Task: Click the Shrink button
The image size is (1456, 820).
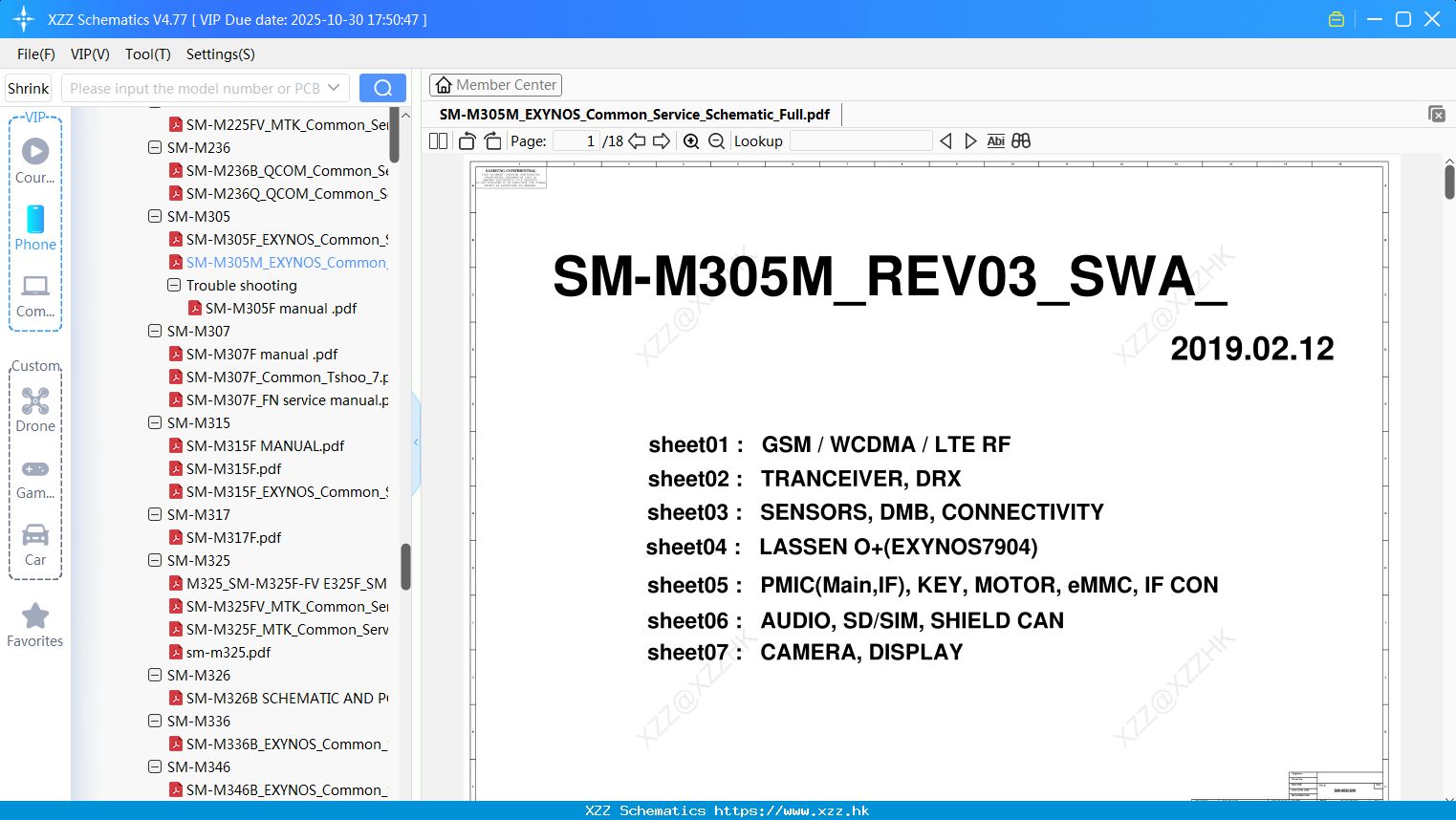Action: pos(29,88)
